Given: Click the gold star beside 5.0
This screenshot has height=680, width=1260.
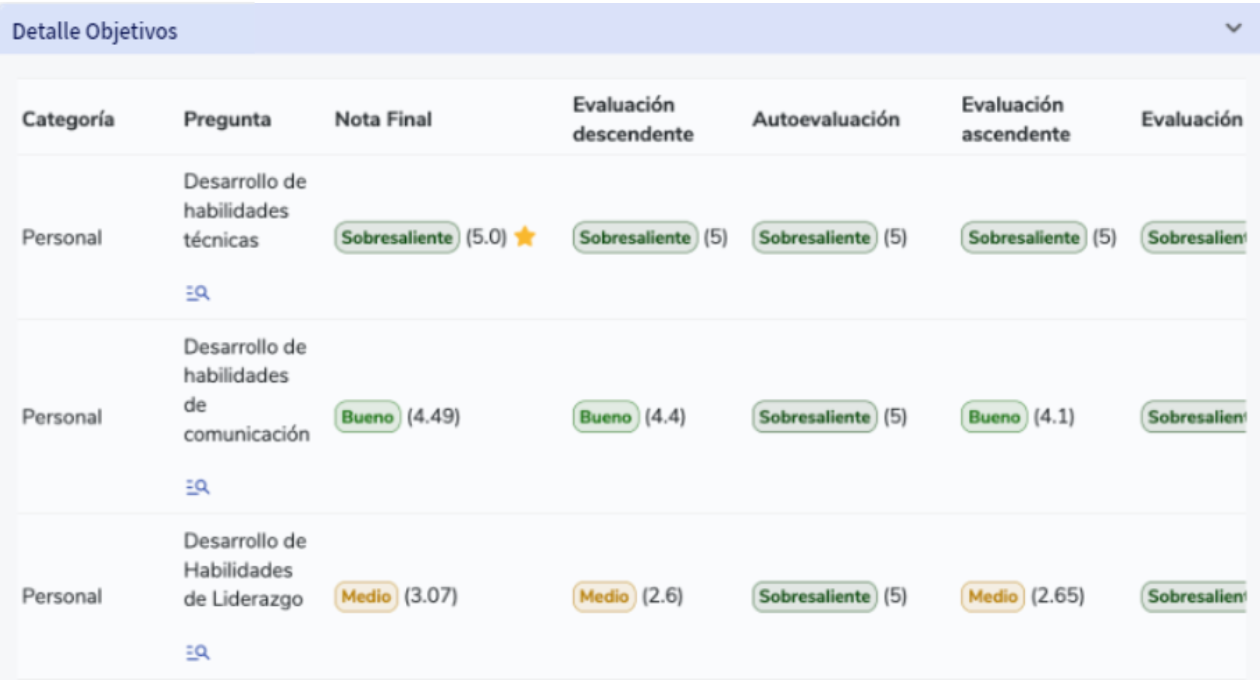Looking at the screenshot, I should coord(525,238).
